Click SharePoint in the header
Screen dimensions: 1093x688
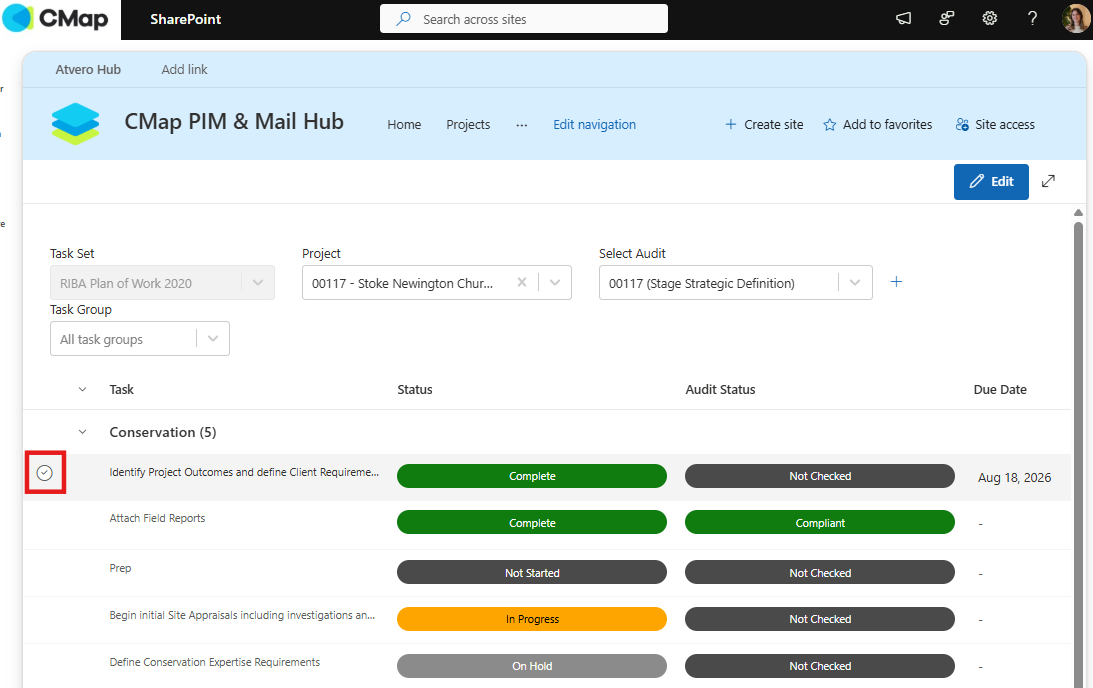click(x=185, y=19)
